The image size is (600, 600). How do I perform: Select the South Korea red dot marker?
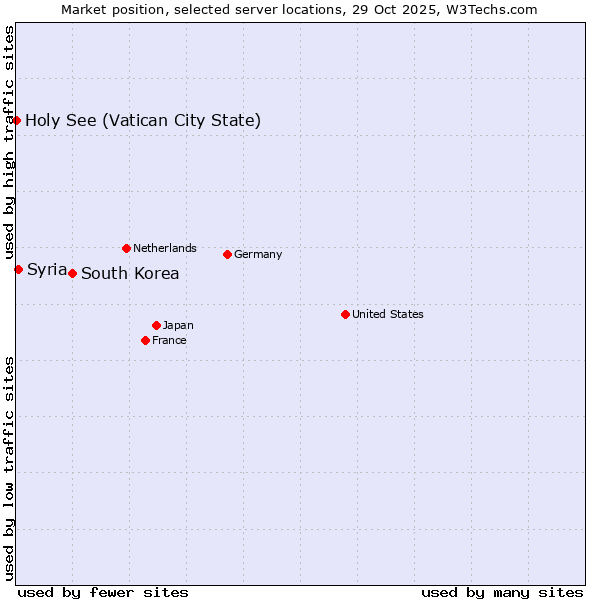click(x=72, y=273)
